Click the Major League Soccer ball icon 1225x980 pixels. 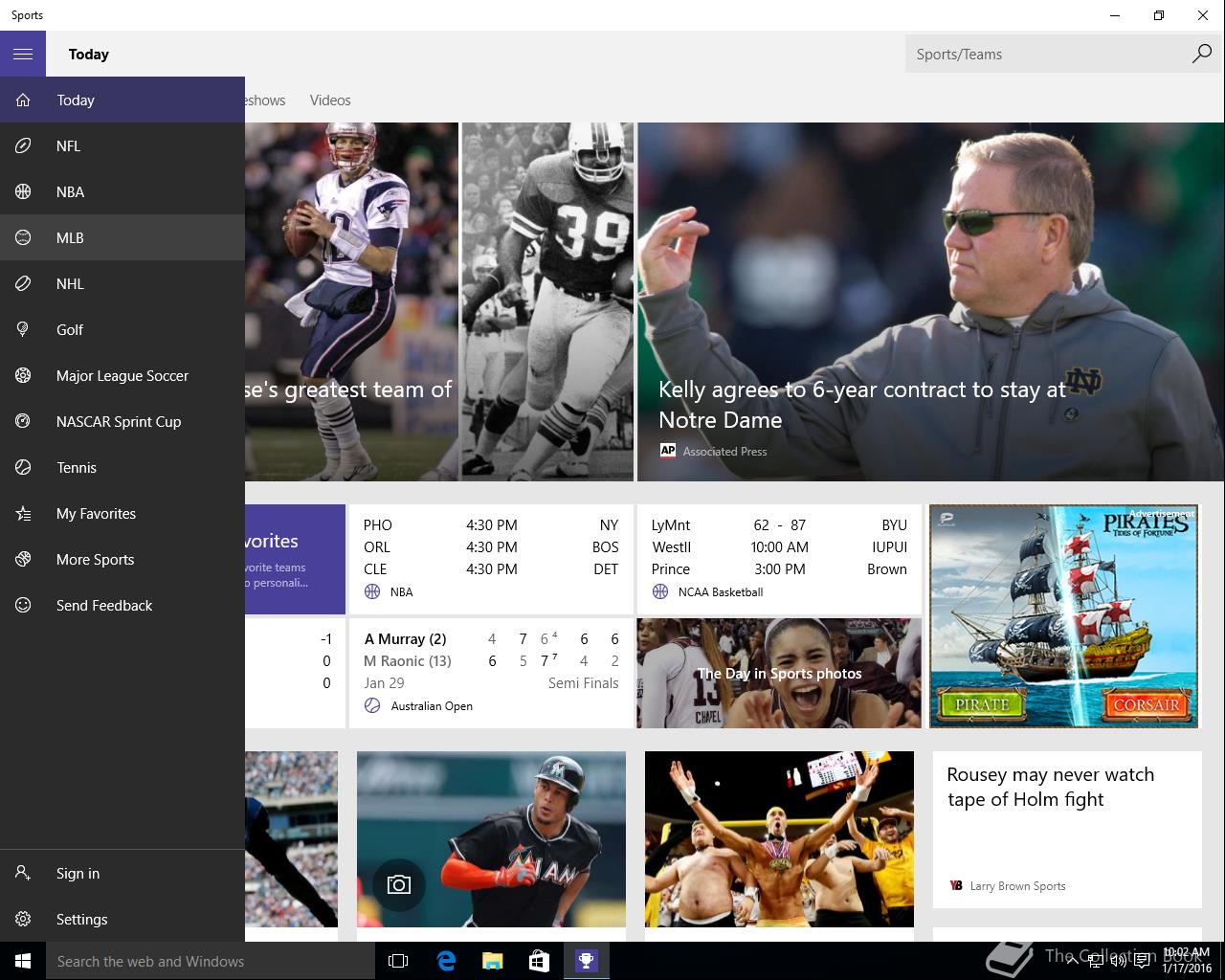click(x=23, y=375)
